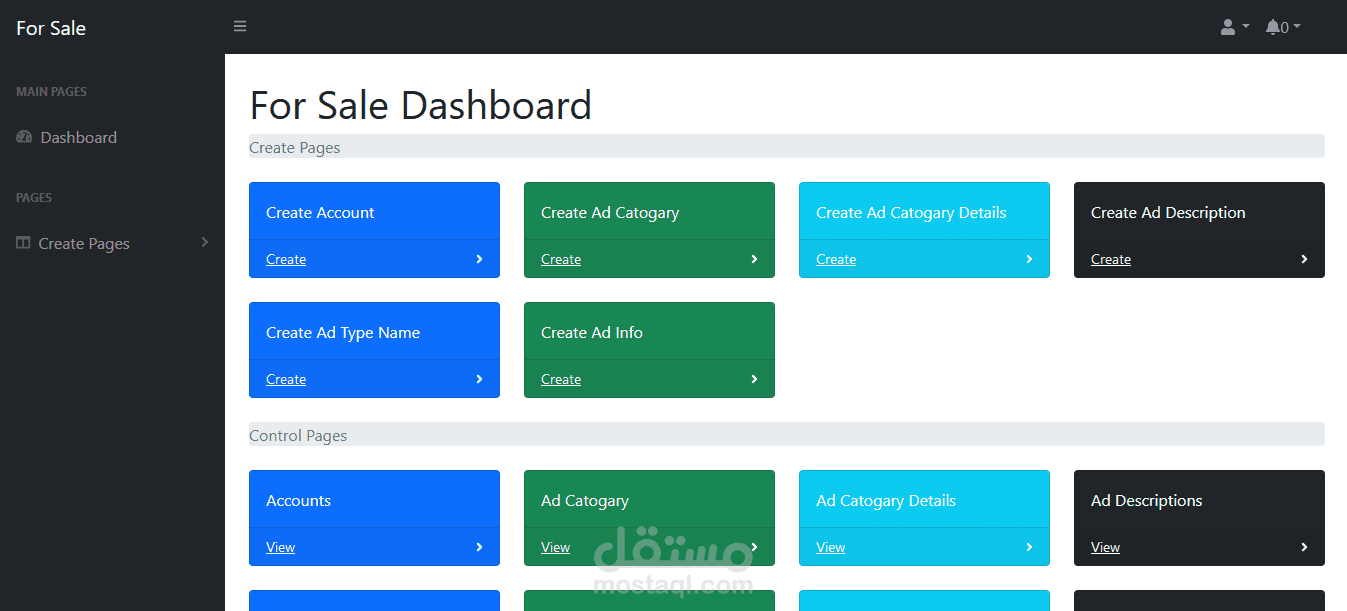Click Create on the Create Ad Catogary card
This screenshot has height=611, width=1347.
561,258
